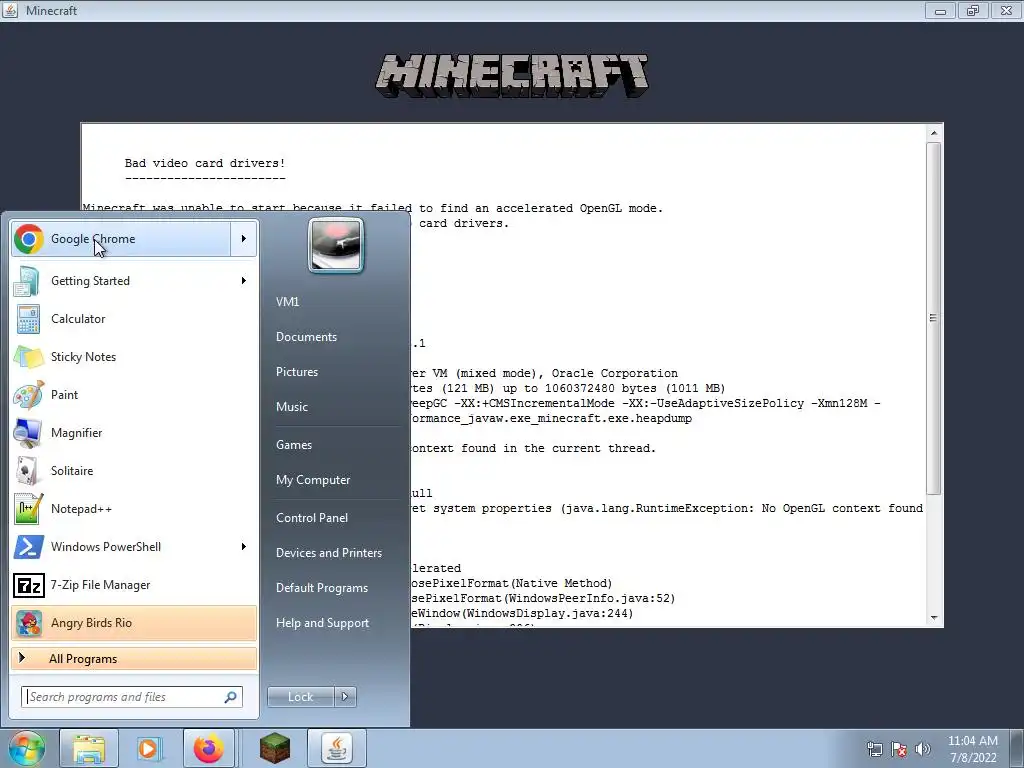
Task: Click the "Bad video card drivers!" heading text
Action: coord(205,163)
